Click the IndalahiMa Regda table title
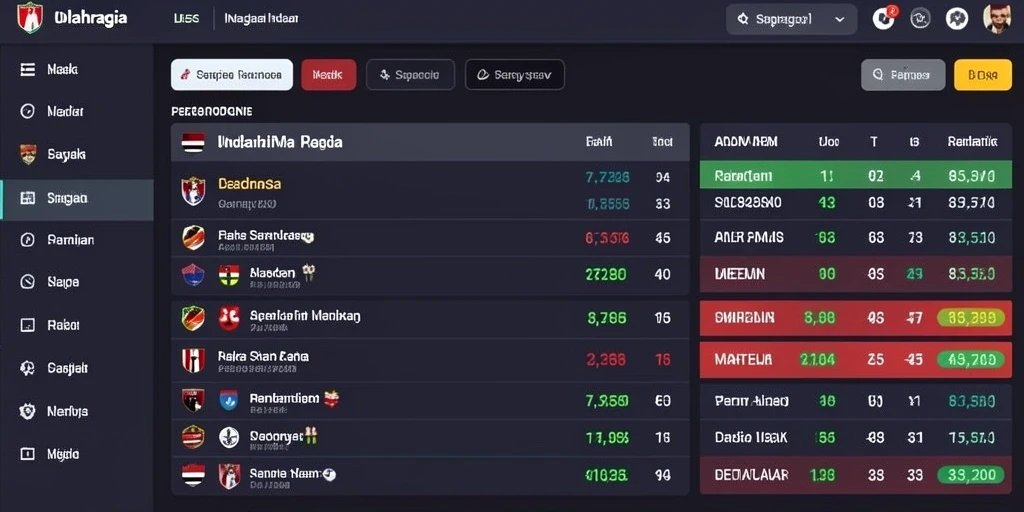The height and width of the screenshot is (512, 1024). pos(280,142)
